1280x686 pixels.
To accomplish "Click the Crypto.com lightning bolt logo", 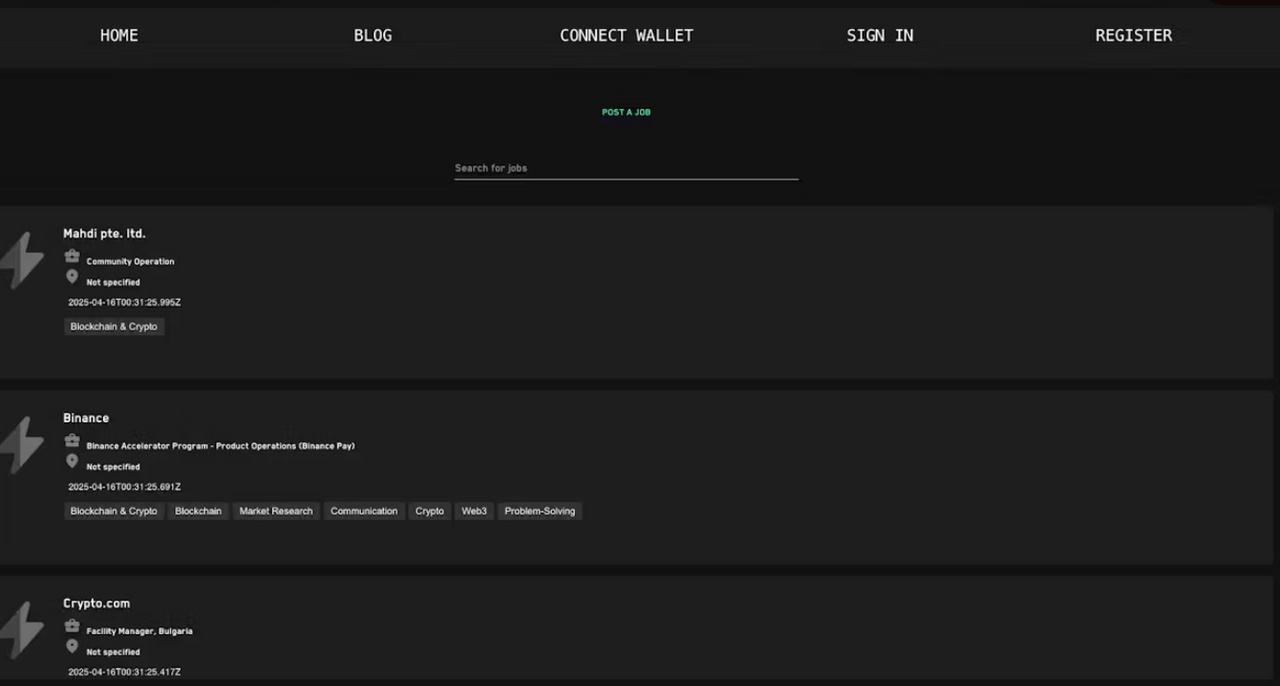I will 21,630.
